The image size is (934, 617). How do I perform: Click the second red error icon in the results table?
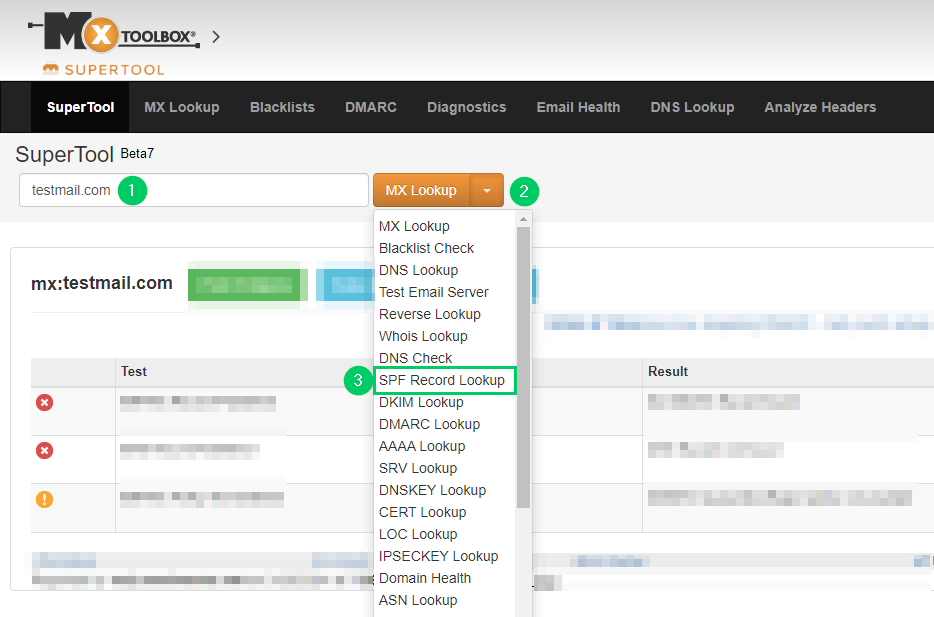(x=45, y=450)
